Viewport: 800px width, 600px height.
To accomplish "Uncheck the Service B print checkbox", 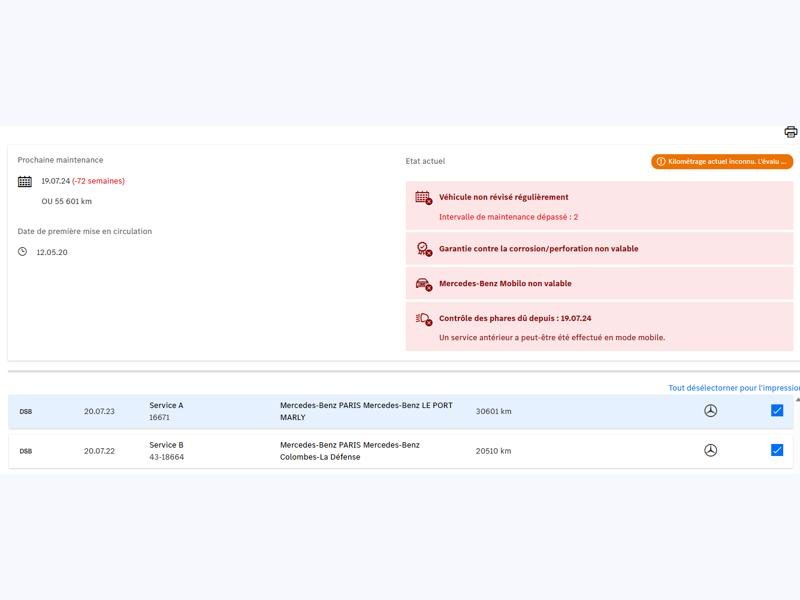I will 777,450.
